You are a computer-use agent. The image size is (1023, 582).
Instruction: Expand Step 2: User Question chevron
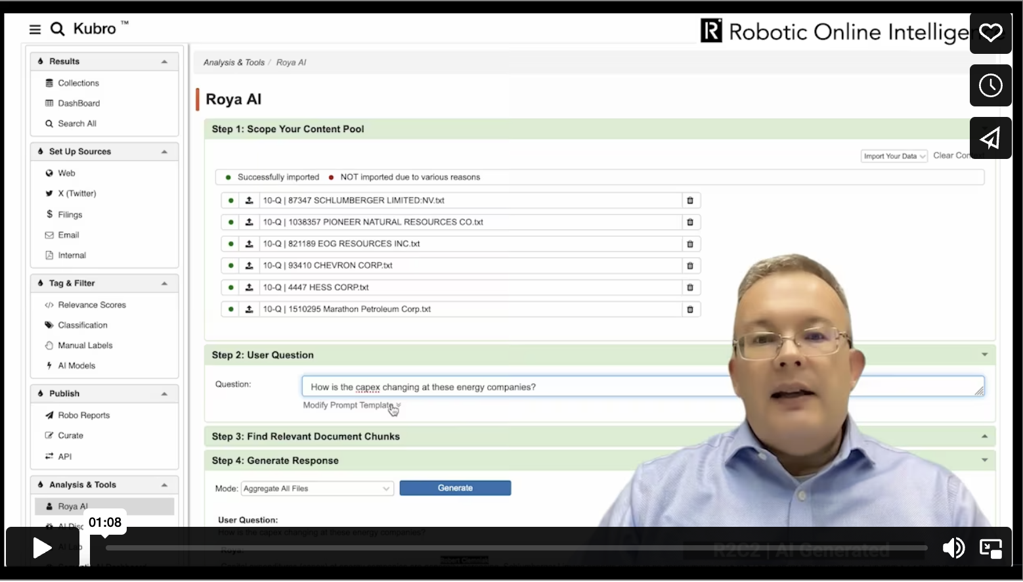click(985, 355)
